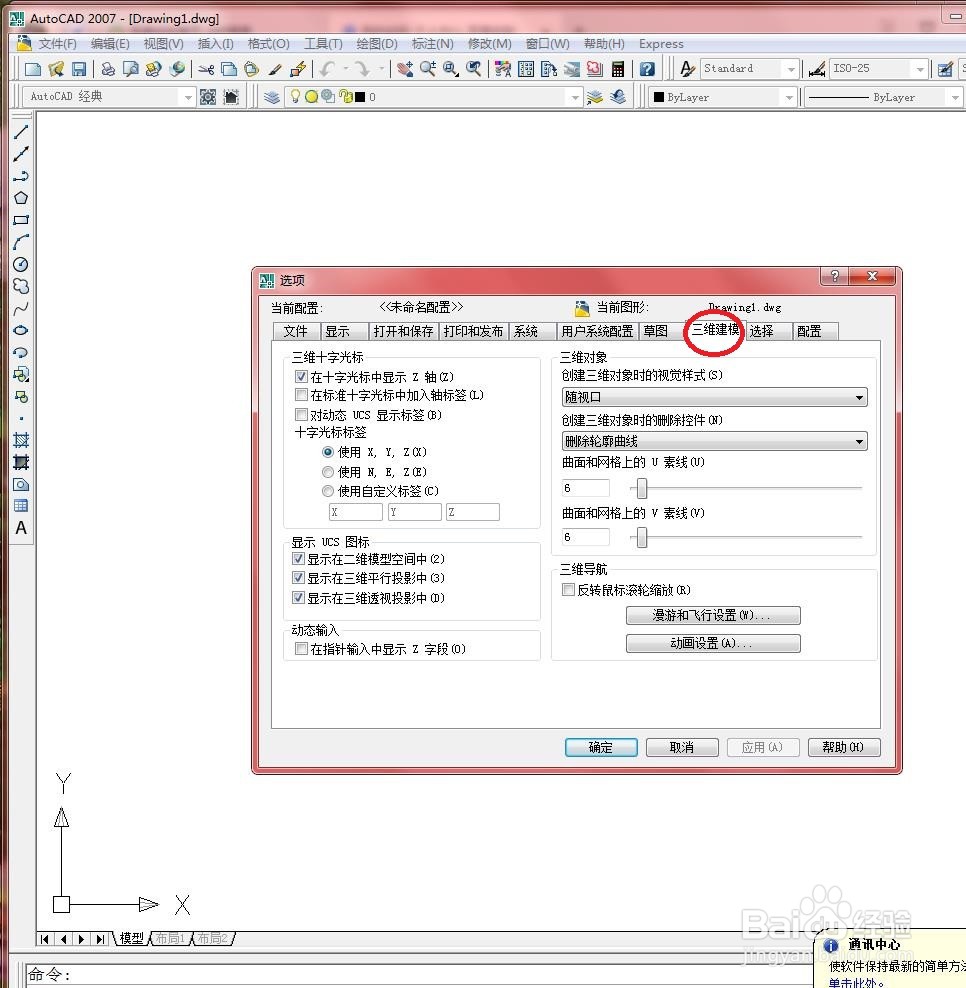Select the Line draw tool

point(21,132)
